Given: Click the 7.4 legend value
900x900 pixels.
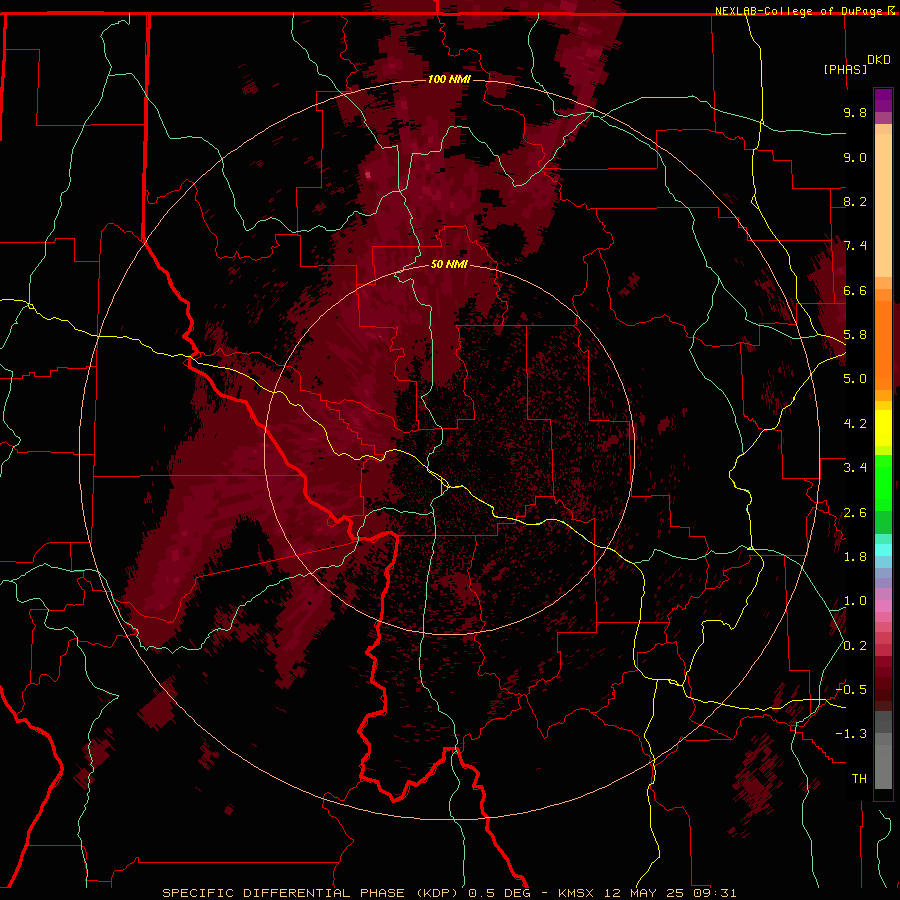Looking at the screenshot, I should (x=855, y=246).
